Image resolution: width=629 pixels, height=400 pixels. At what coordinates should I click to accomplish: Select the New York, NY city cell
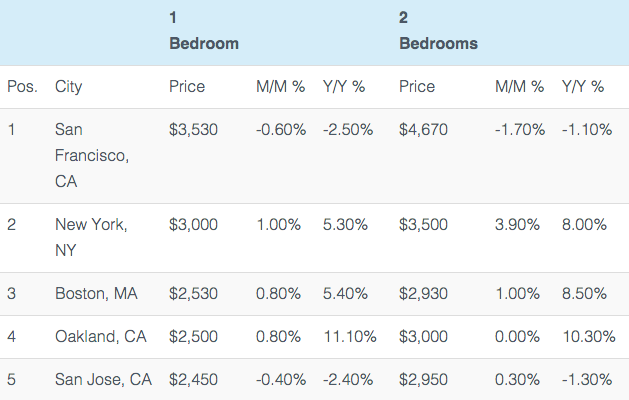point(91,238)
